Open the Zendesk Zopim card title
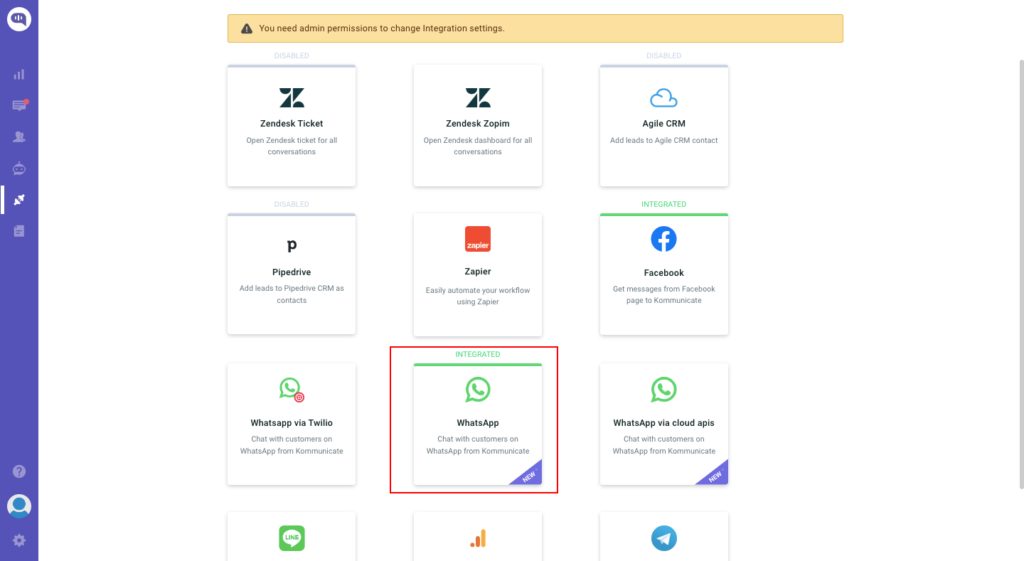Viewport: 1024px width, 561px height. coord(477,123)
